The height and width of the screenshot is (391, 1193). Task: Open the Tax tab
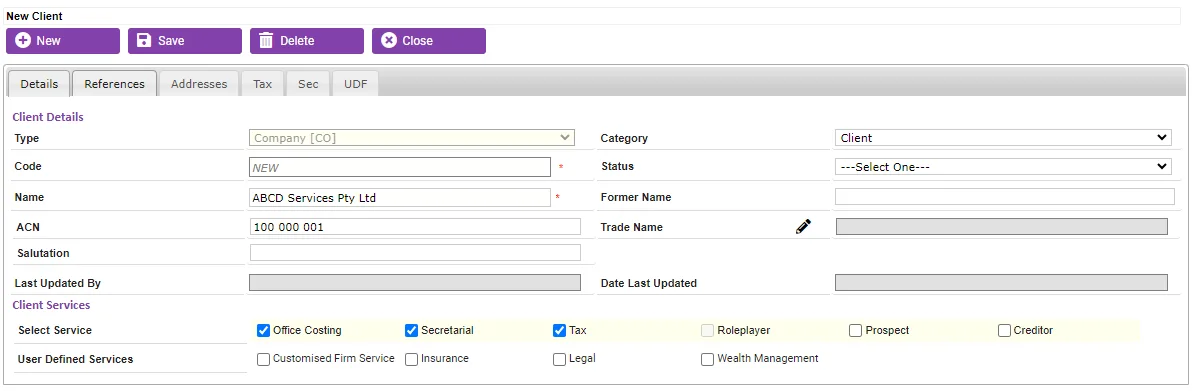click(262, 84)
